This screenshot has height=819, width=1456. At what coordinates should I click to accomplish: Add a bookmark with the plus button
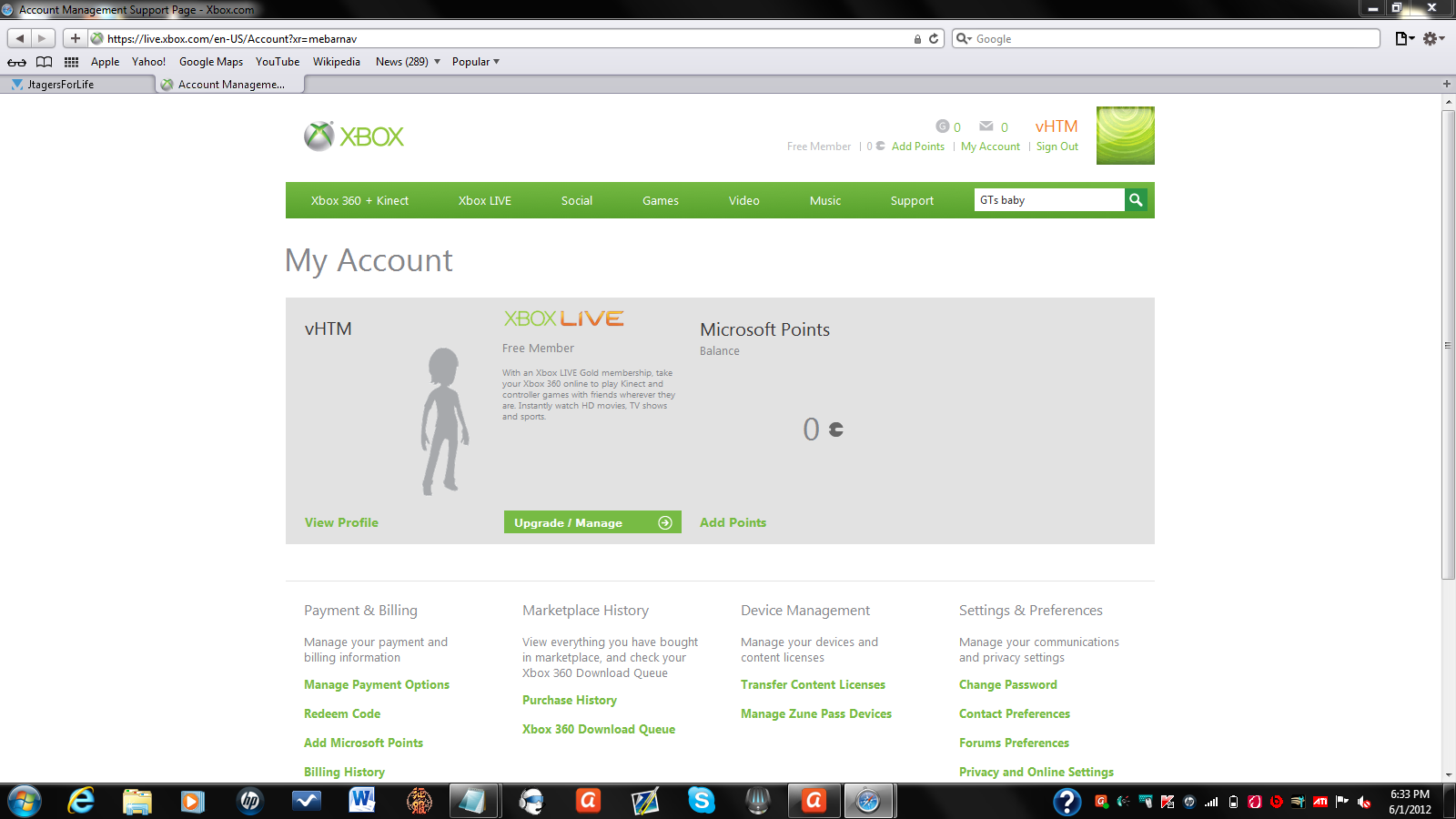(76, 38)
